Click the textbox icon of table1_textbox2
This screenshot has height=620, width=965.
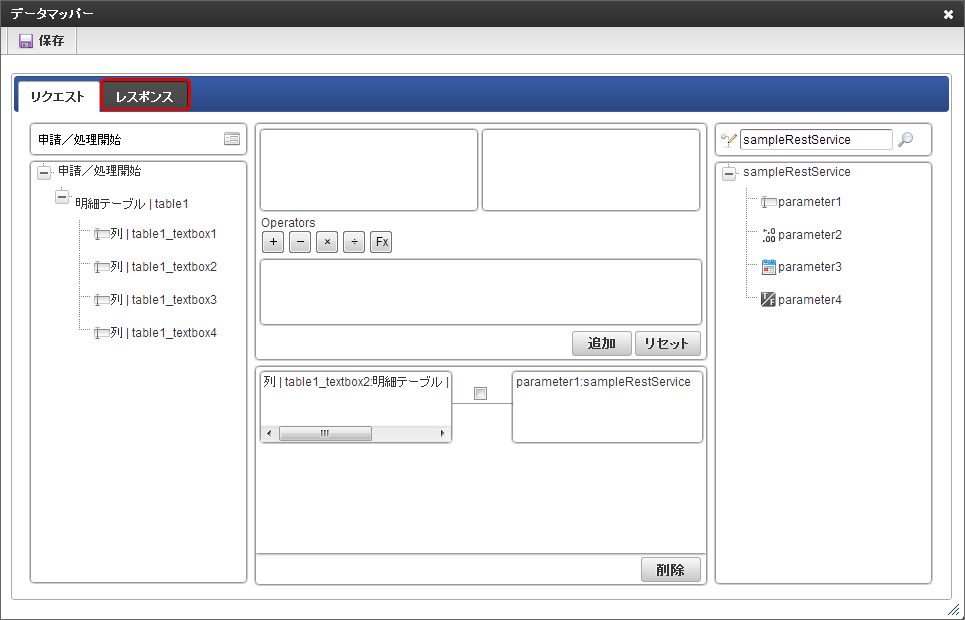(x=102, y=267)
